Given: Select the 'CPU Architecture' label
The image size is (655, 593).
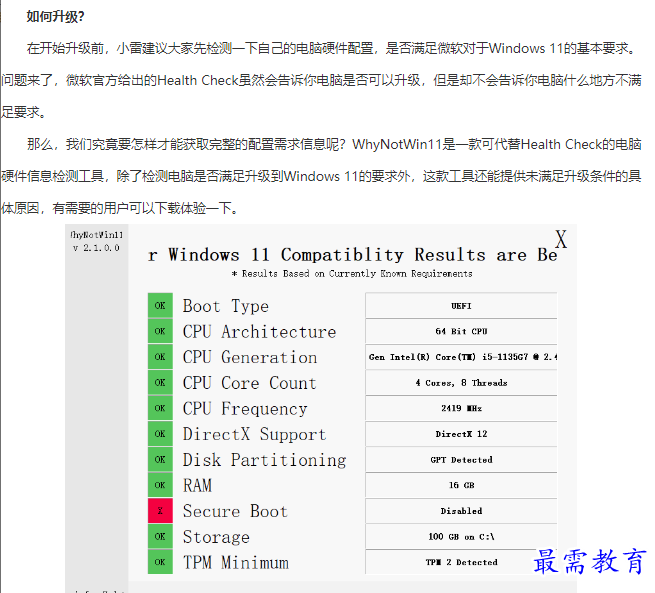Looking at the screenshot, I should point(259,332).
